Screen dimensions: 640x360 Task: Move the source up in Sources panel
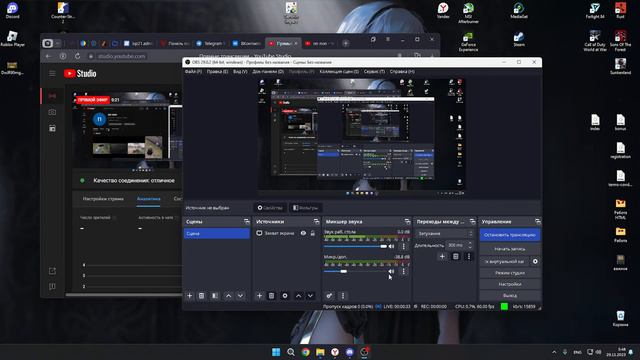(x=298, y=296)
